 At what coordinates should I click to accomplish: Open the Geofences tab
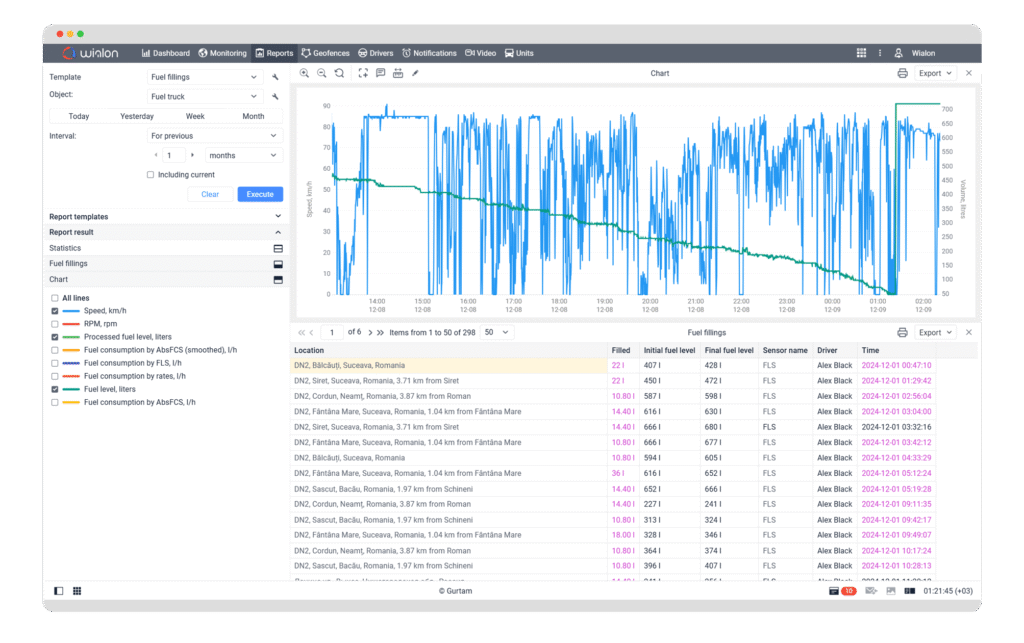click(x=325, y=53)
